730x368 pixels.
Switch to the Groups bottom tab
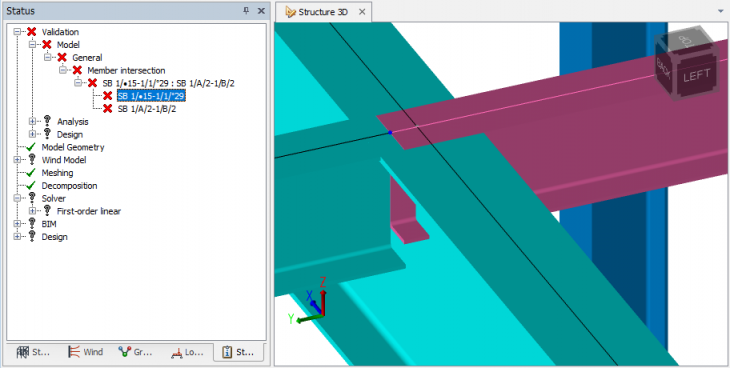(135, 352)
